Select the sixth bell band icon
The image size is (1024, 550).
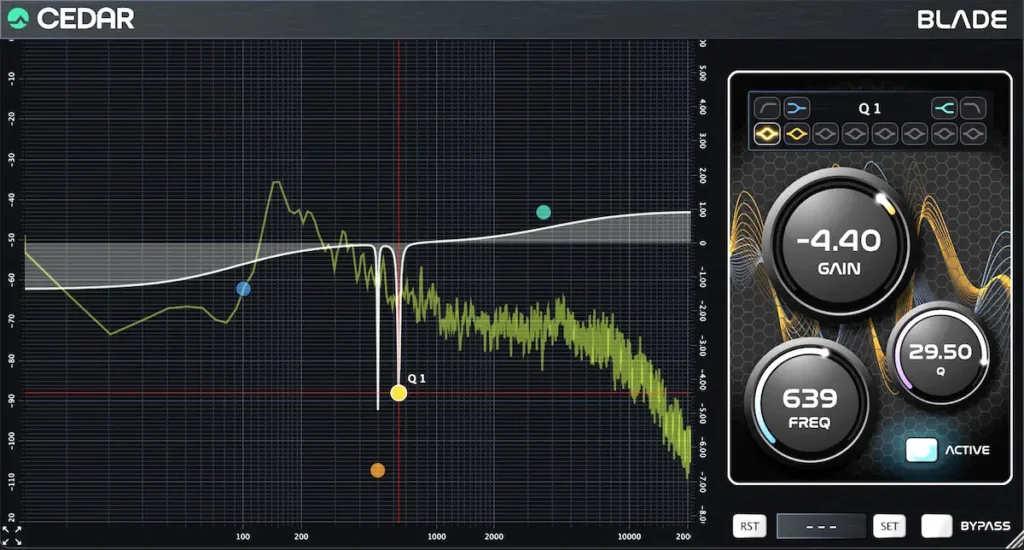pos(914,135)
